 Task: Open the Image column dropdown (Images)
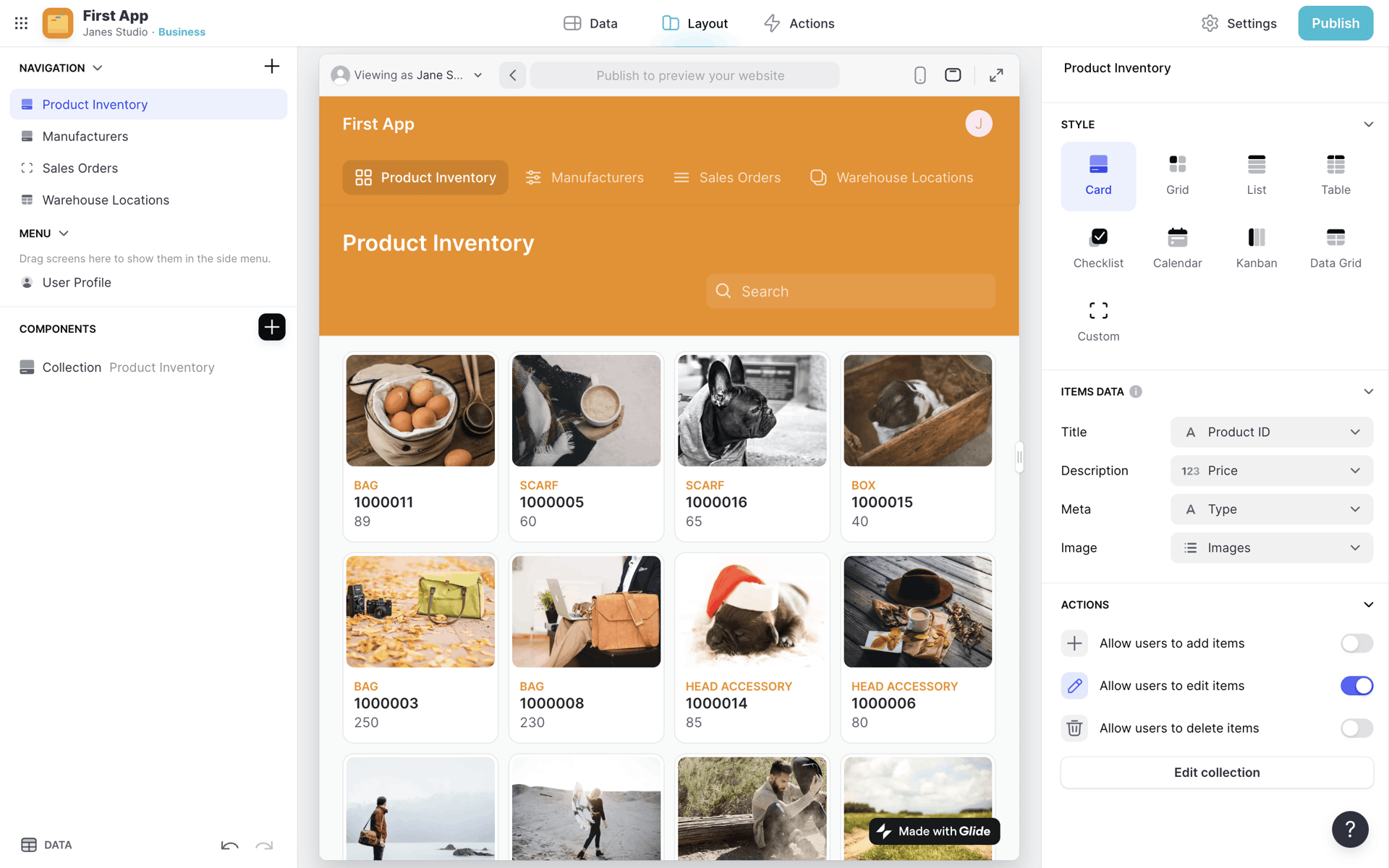[1271, 548]
